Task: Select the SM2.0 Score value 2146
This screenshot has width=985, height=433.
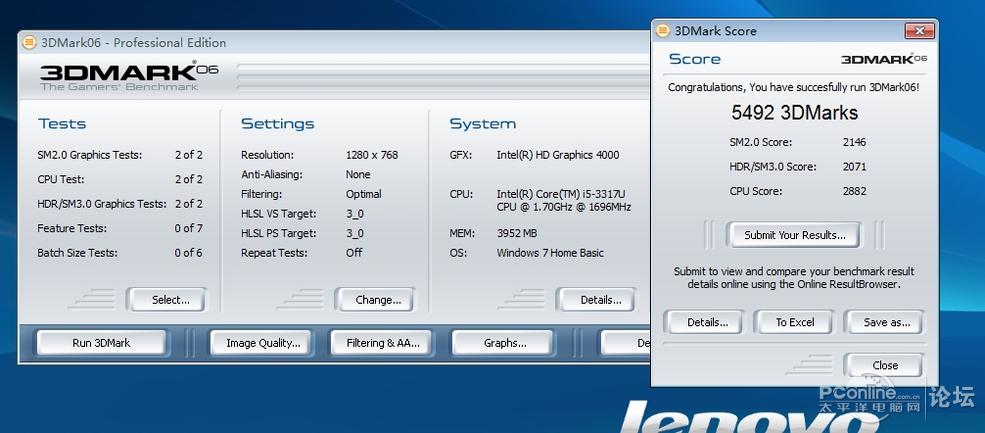Action: coord(854,142)
